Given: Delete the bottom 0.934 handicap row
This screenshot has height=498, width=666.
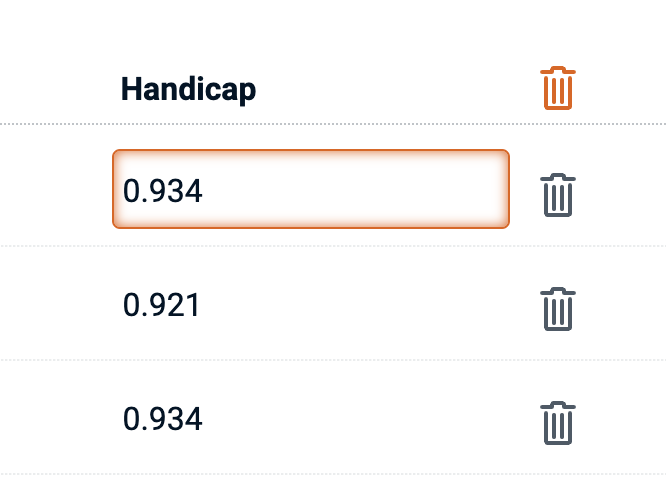Looking at the screenshot, I should pyautogui.click(x=558, y=422).
